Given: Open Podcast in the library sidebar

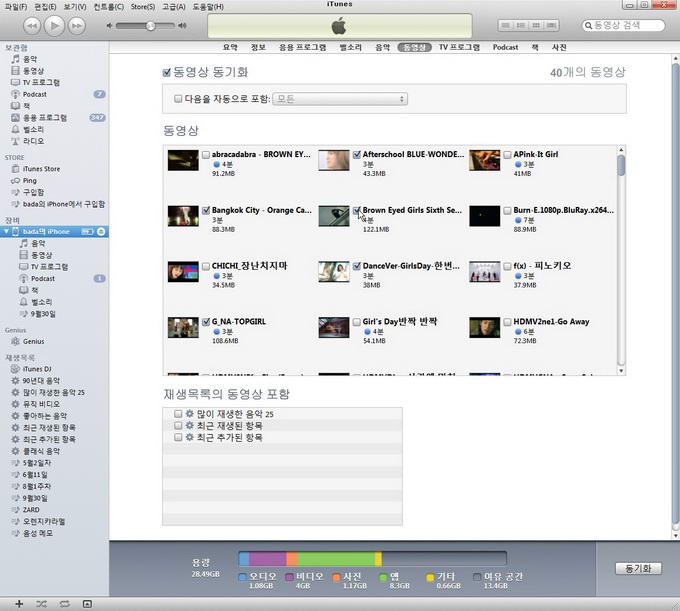Looking at the screenshot, I should 34,94.
